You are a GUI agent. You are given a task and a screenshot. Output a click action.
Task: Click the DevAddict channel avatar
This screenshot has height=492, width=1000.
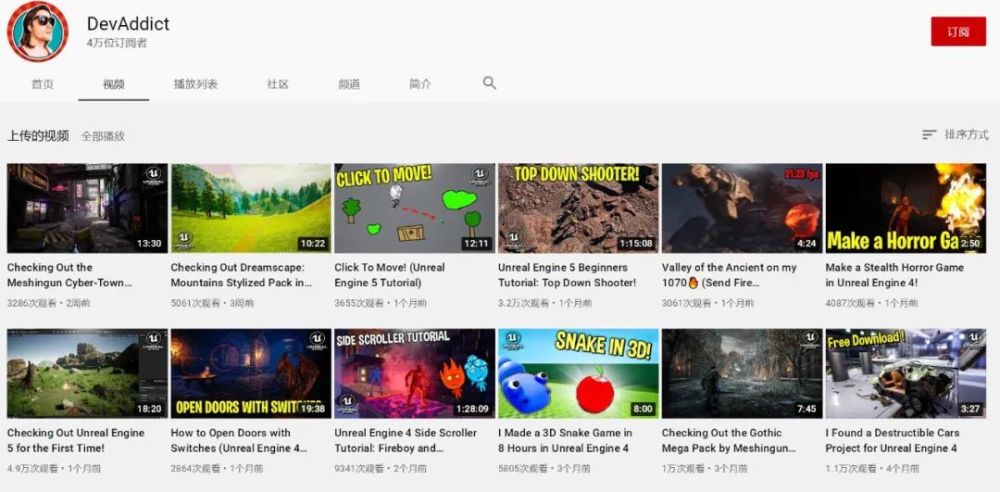click(38, 31)
